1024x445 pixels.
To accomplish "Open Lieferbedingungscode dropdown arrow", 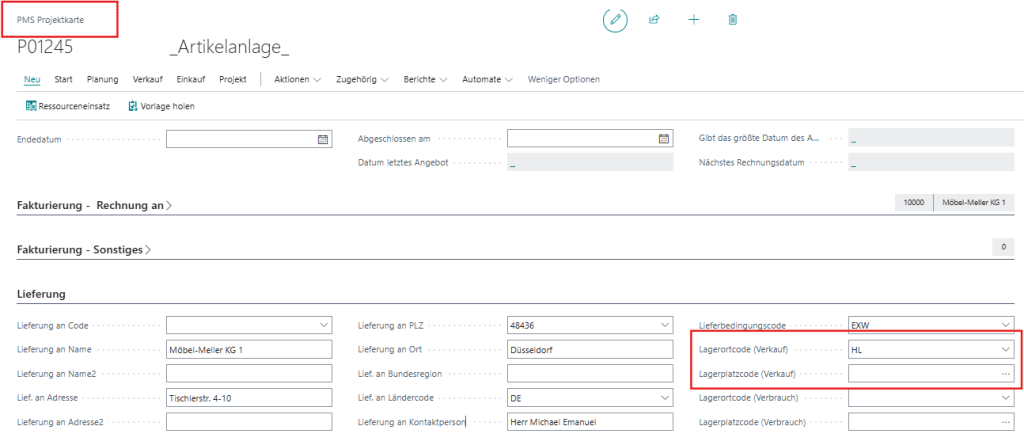I will pyautogui.click(x=1006, y=325).
